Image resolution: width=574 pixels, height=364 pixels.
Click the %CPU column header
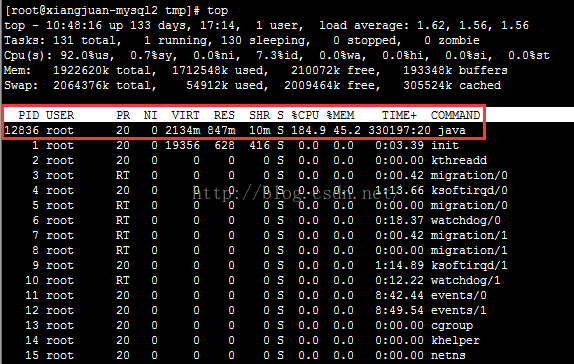click(x=305, y=115)
